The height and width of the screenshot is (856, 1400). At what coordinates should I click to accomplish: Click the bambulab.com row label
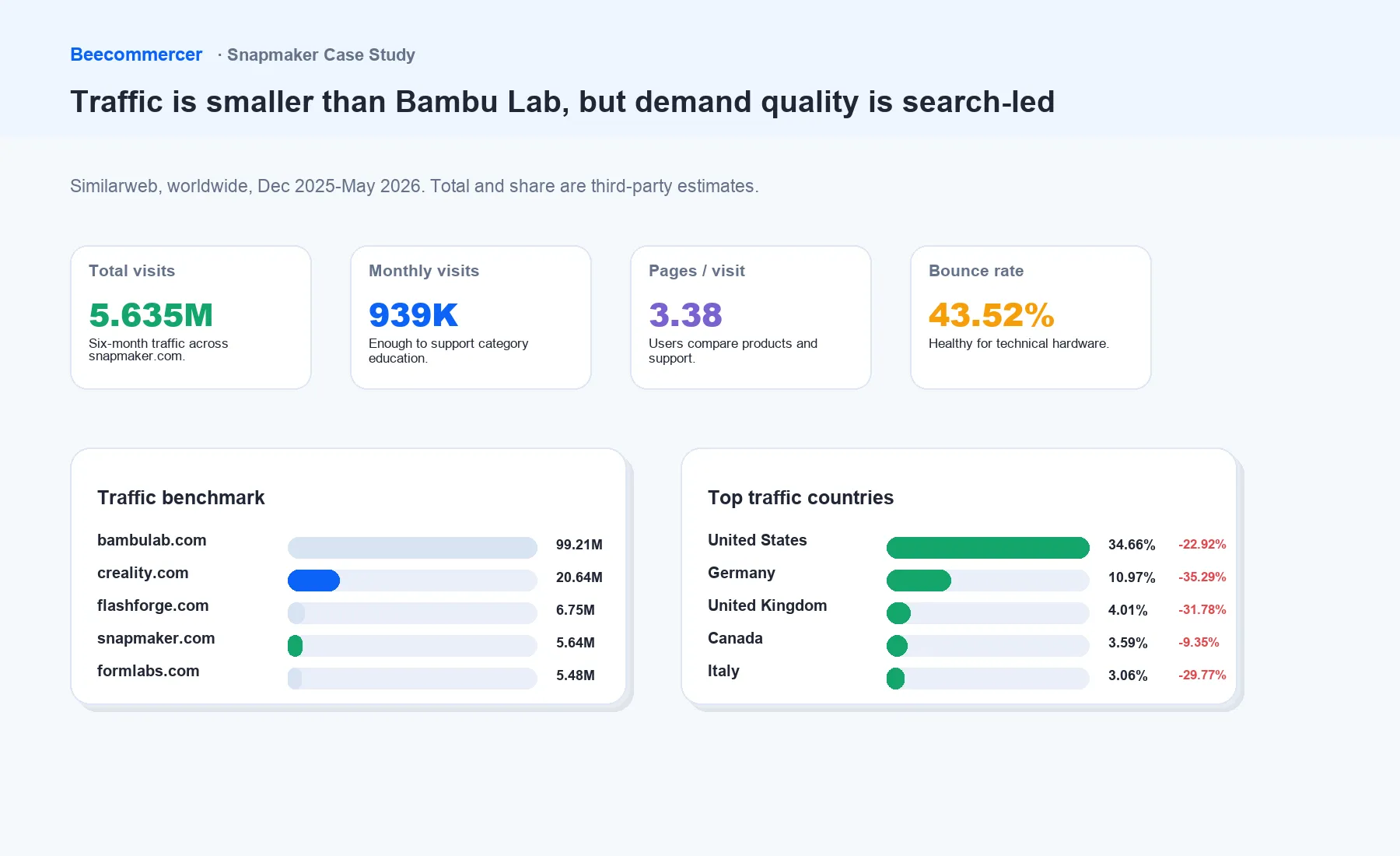click(152, 540)
